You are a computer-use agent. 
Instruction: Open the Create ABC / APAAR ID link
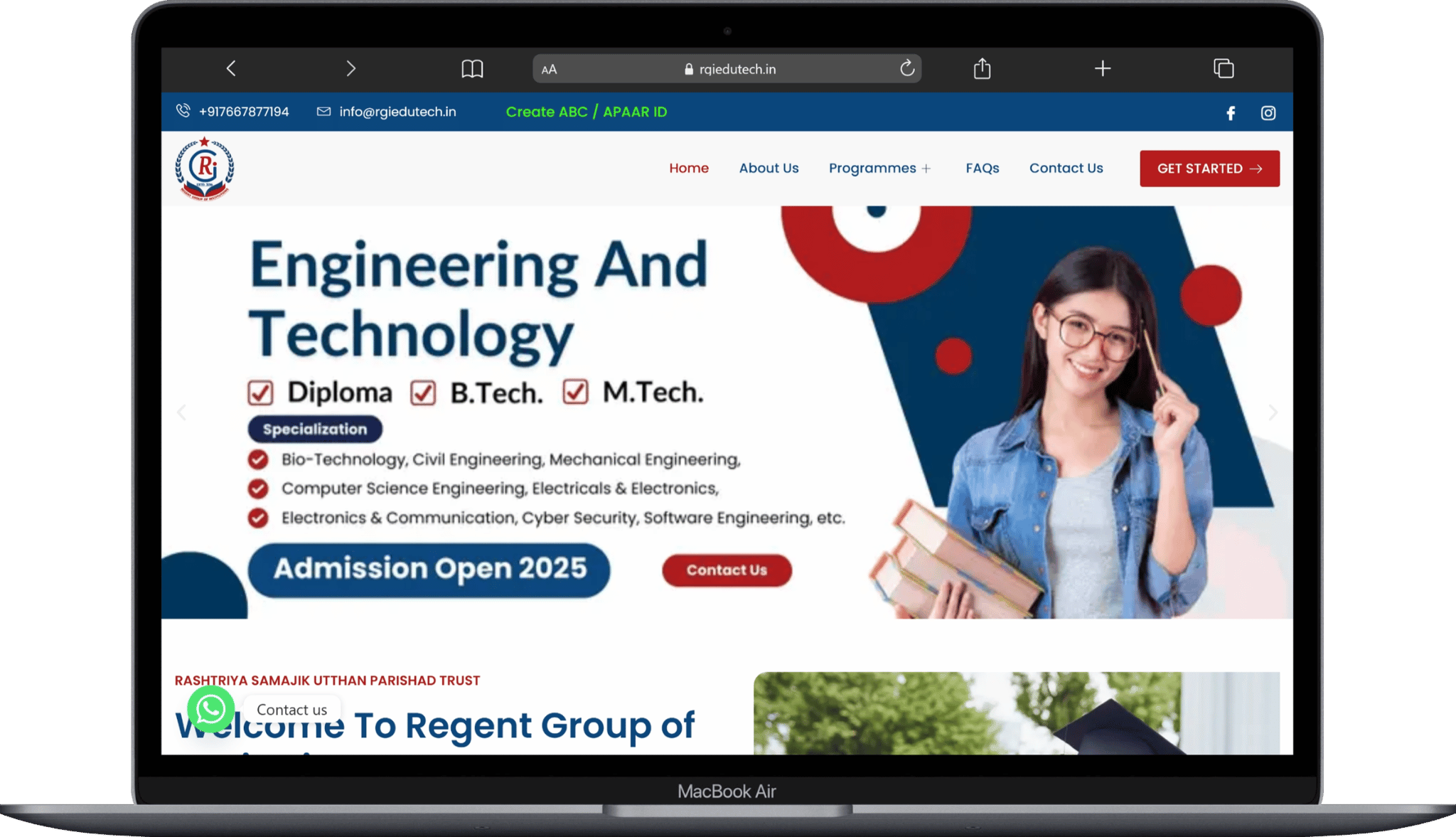pyautogui.click(x=587, y=112)
